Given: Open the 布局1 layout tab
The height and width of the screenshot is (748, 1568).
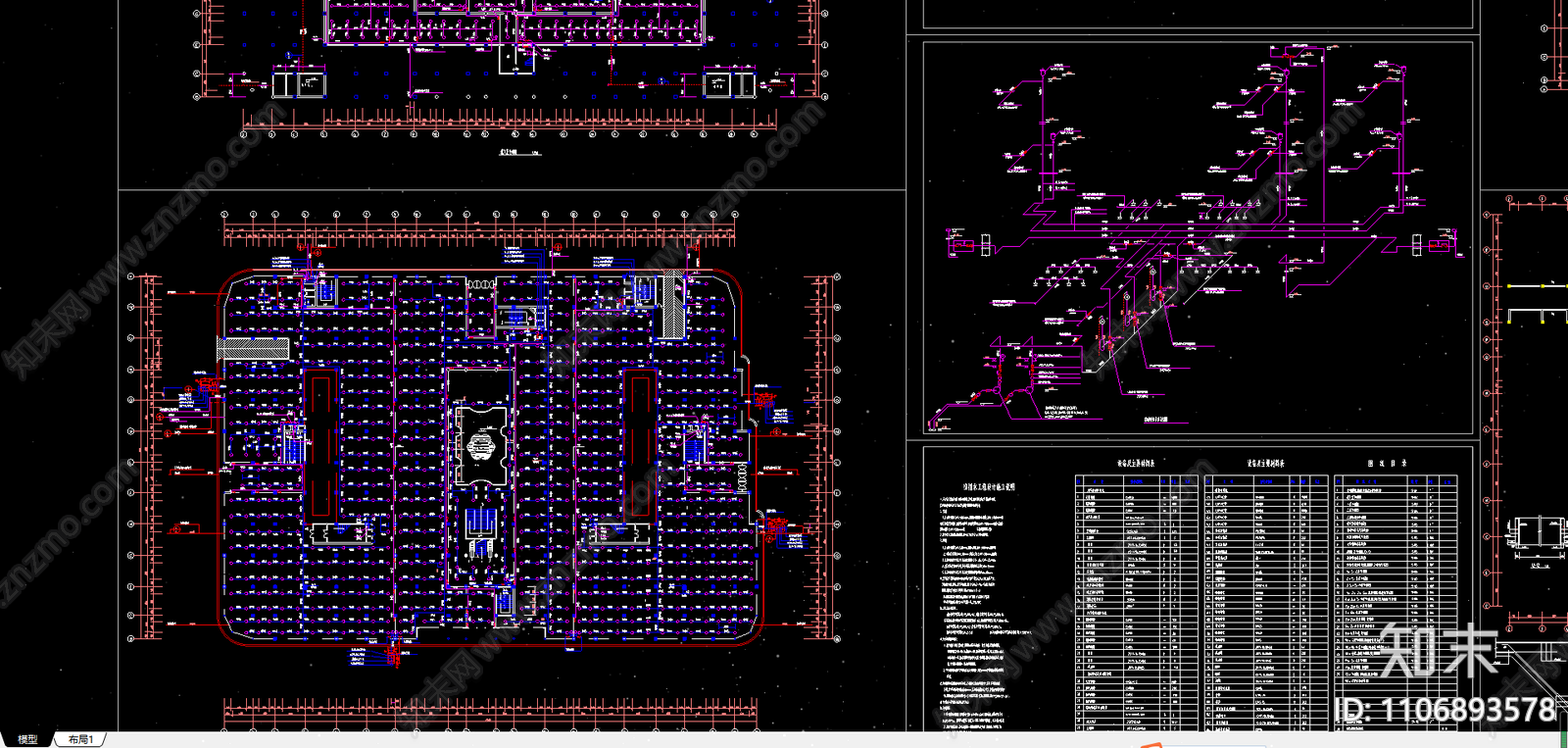Looking at the screenshot, I should (80, 739).
